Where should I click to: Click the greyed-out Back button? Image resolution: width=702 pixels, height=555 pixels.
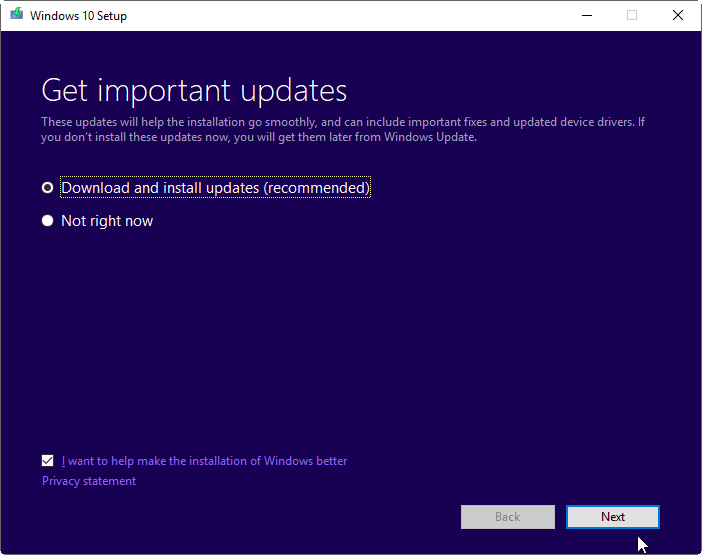pos(508,517)
